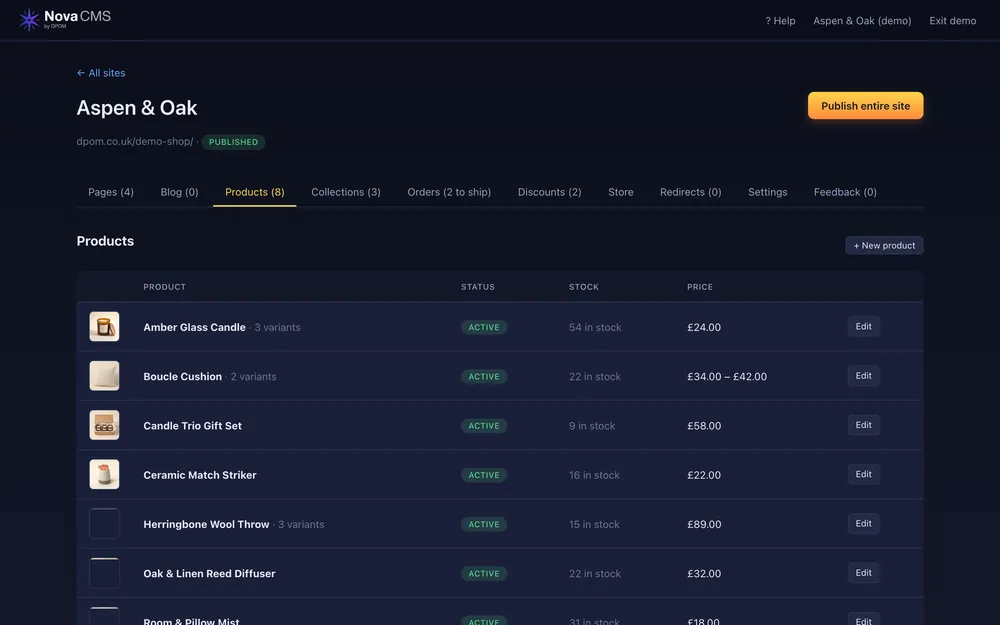Open the Orders (2 to ship) tab
This screenshot has width=1000, height=625.
pyautogui.click(x=449, y=192)
